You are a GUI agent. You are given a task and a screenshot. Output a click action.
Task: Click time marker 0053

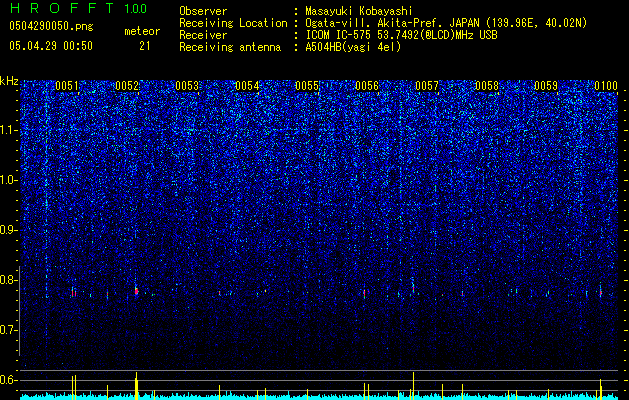coord(187,86)
